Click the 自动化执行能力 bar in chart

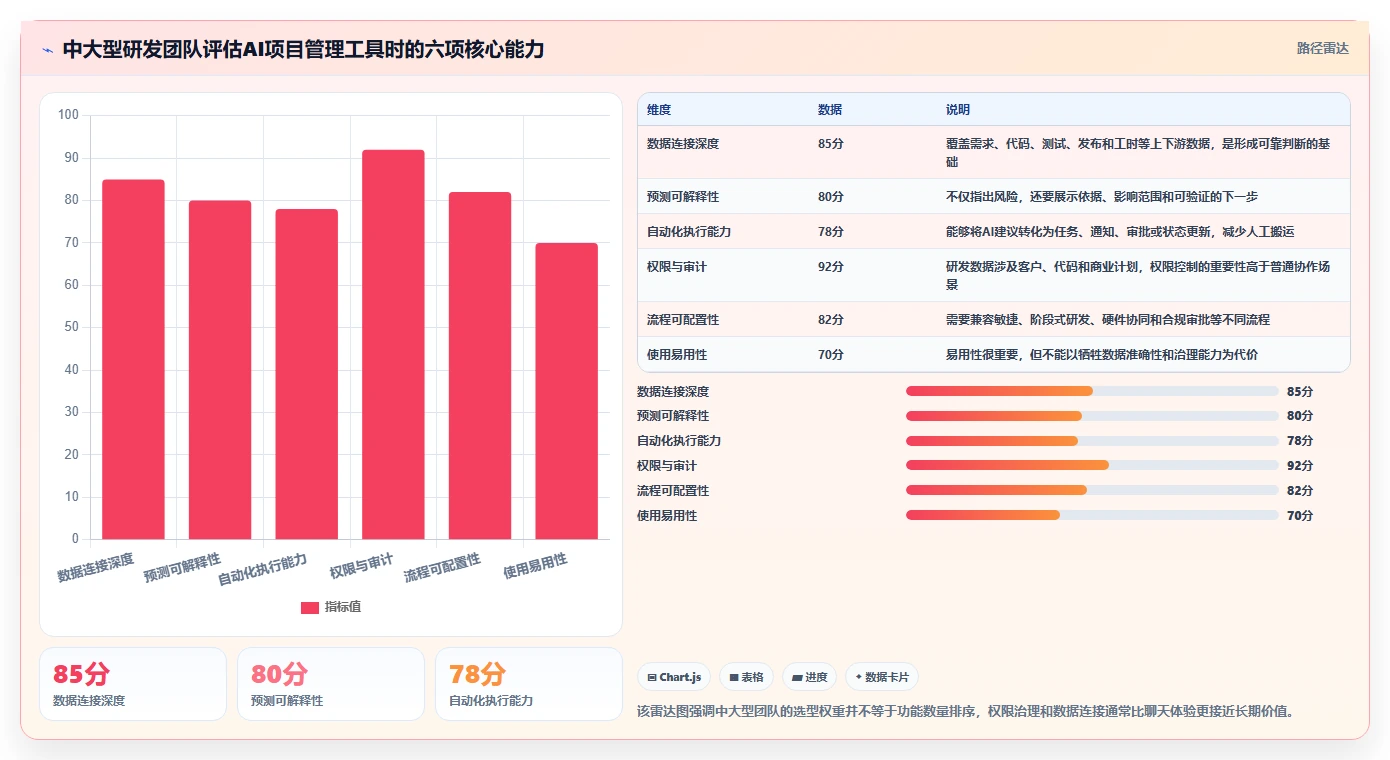click(306, 374)
